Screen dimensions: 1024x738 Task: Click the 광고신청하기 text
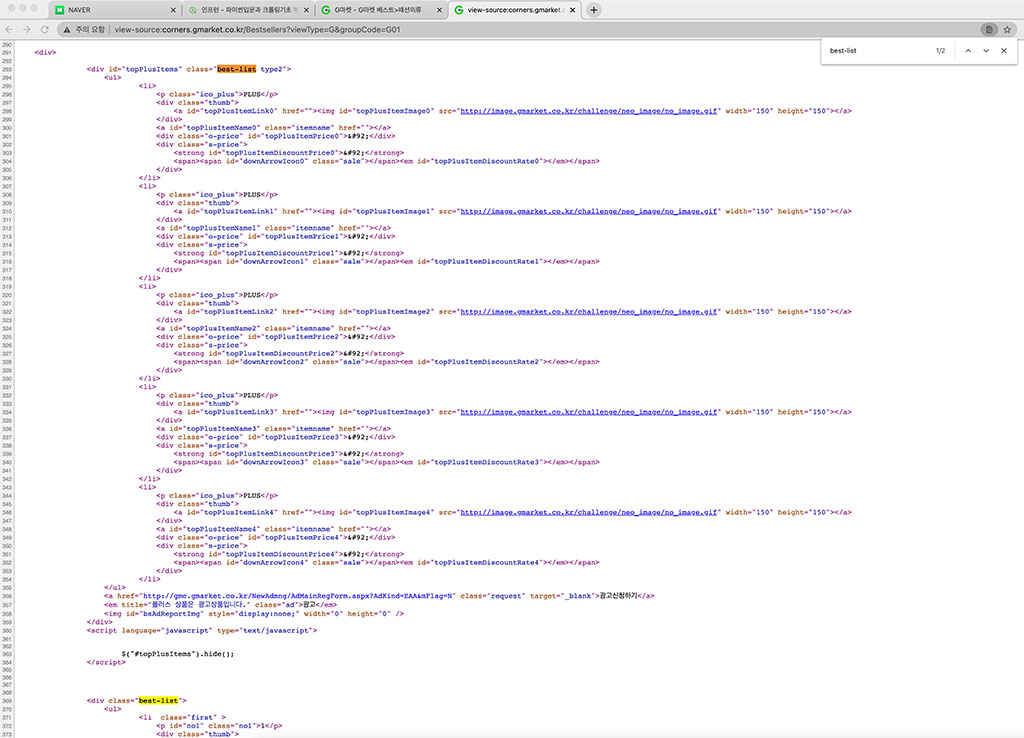[x=618, y=596]
